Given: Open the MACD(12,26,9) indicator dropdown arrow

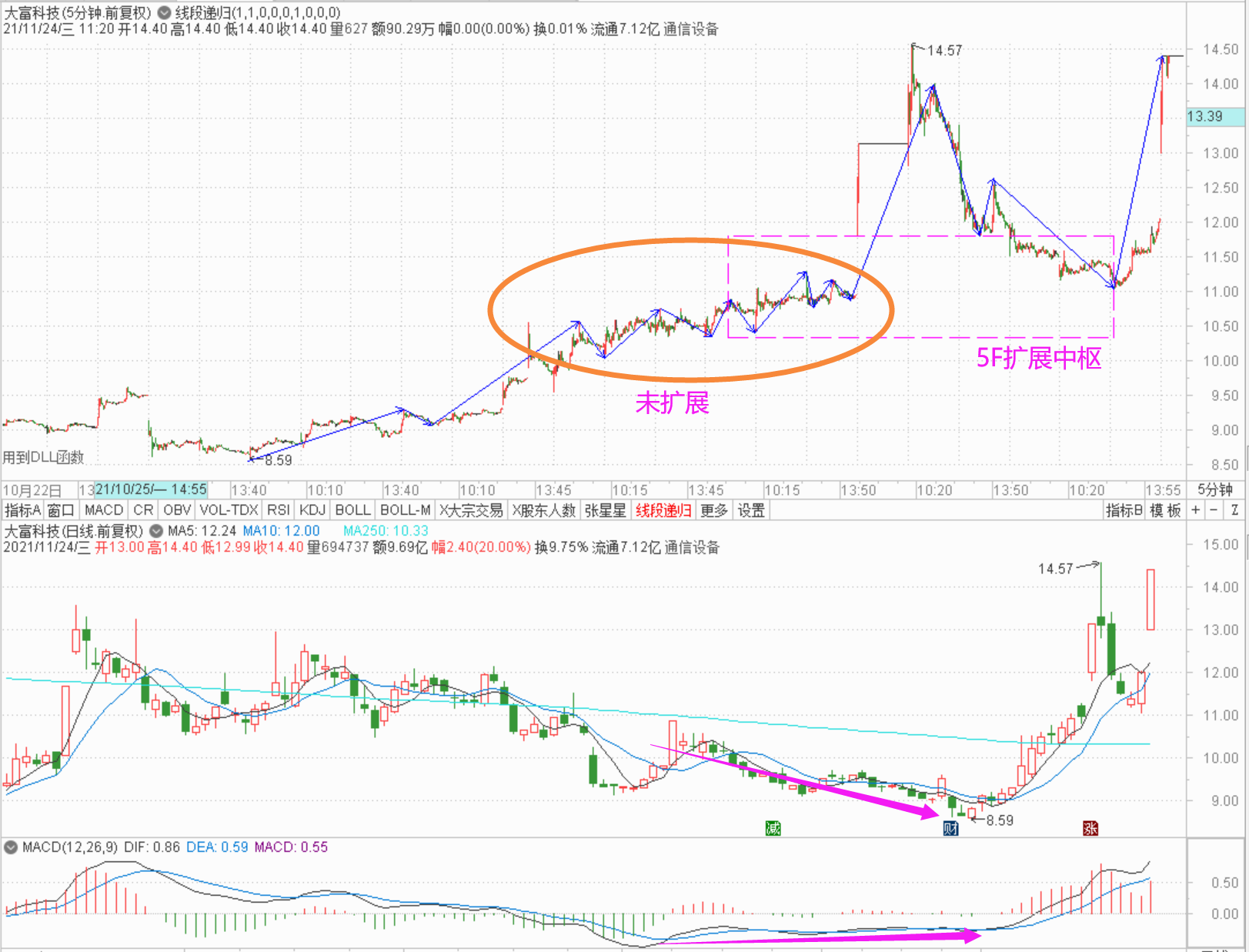Looking at the screenshot, I should [11, 847].
